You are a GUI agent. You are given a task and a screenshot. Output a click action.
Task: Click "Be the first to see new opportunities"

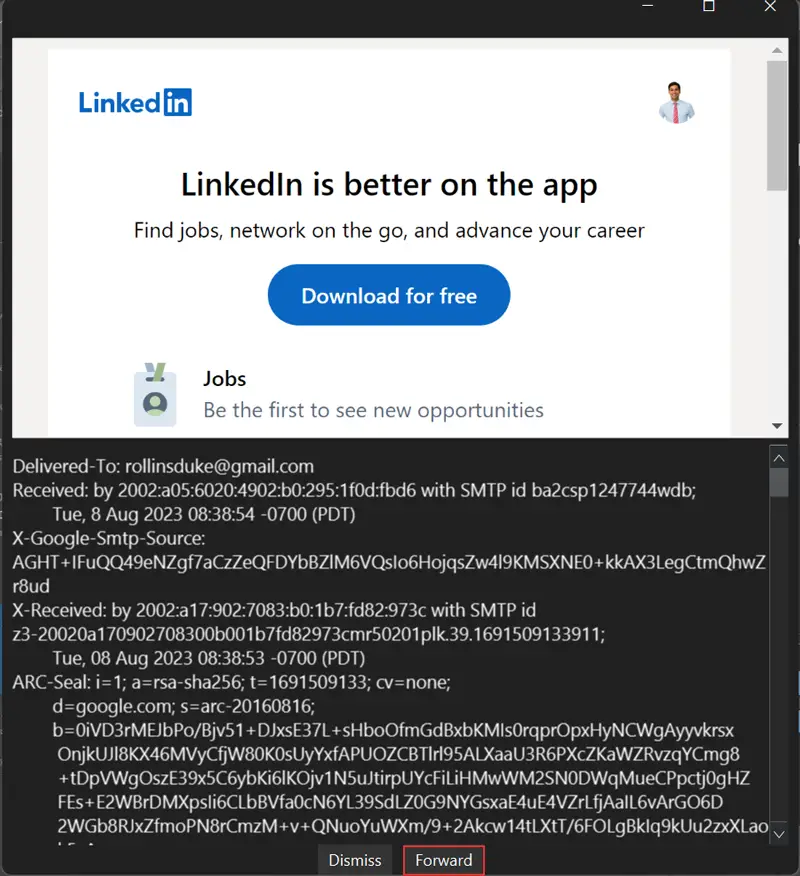(373, 410)
